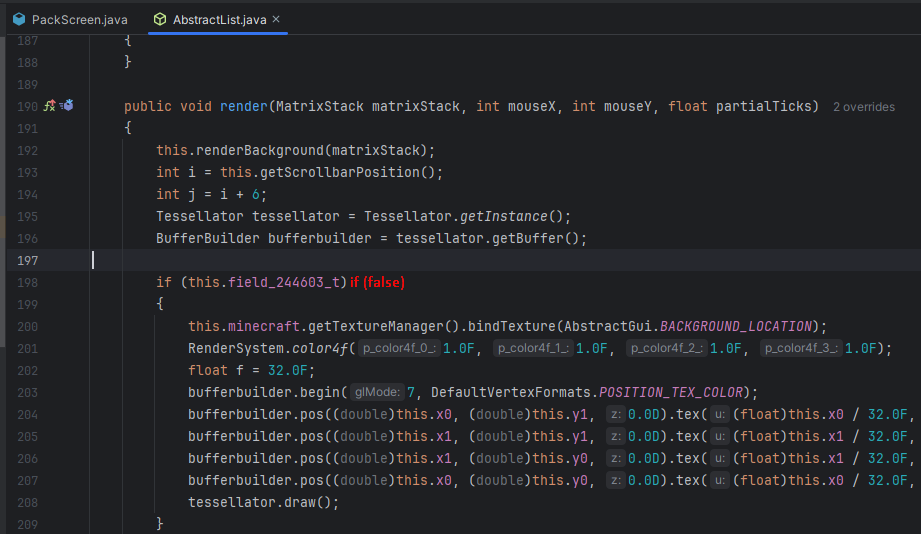This screenshot has width=921, height=534.
Task: Click the 'p_color4f_1_:' parameter hint
Action: coord(533,348)
